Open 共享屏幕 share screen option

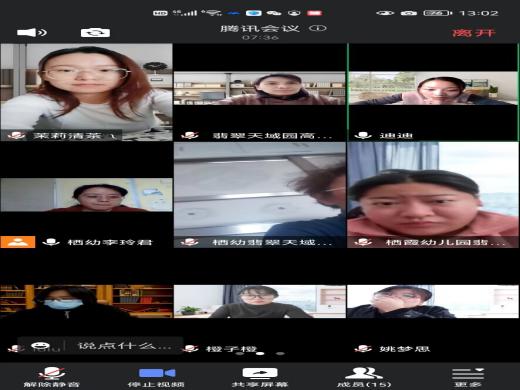(x=260, y=377)
